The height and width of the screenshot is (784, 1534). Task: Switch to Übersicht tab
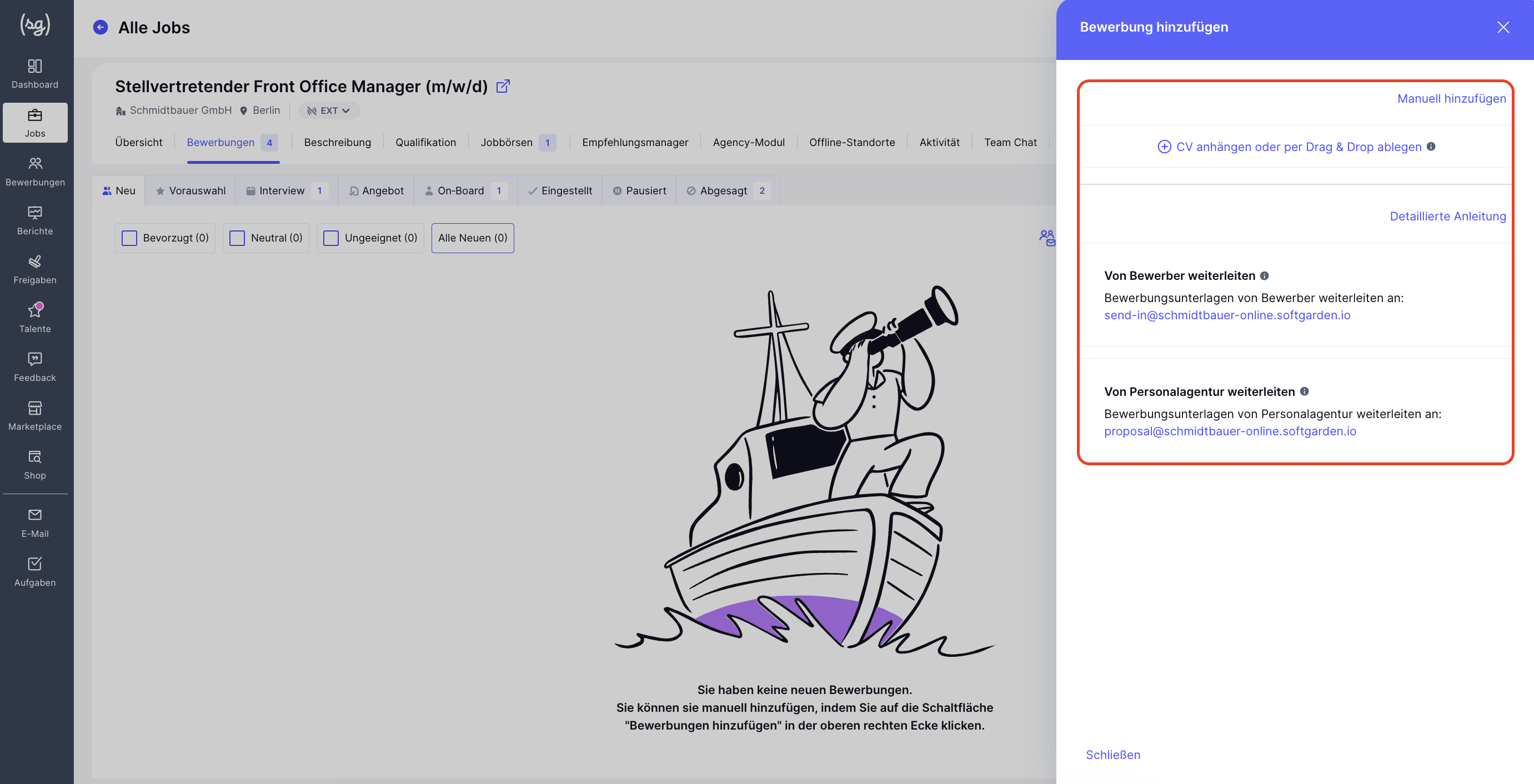(139, 142)
